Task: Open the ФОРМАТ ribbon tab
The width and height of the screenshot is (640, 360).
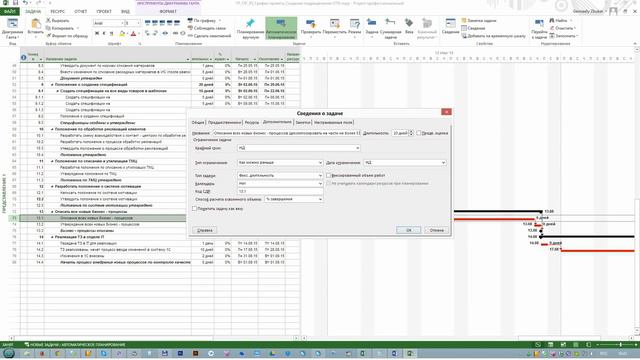Action: point(168,11)
